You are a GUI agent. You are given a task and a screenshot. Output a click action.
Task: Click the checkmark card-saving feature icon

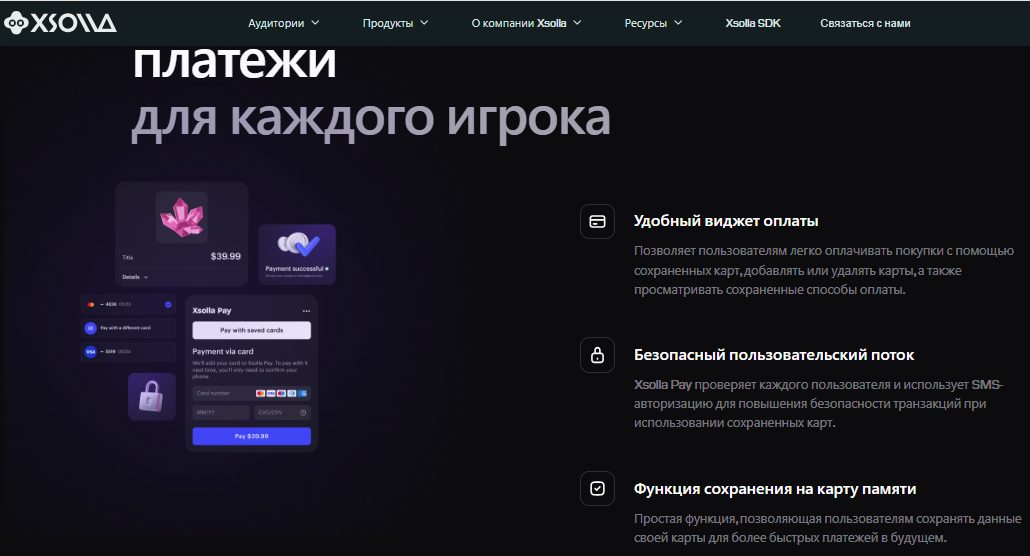pyautogui.click(x=597, y=489)
